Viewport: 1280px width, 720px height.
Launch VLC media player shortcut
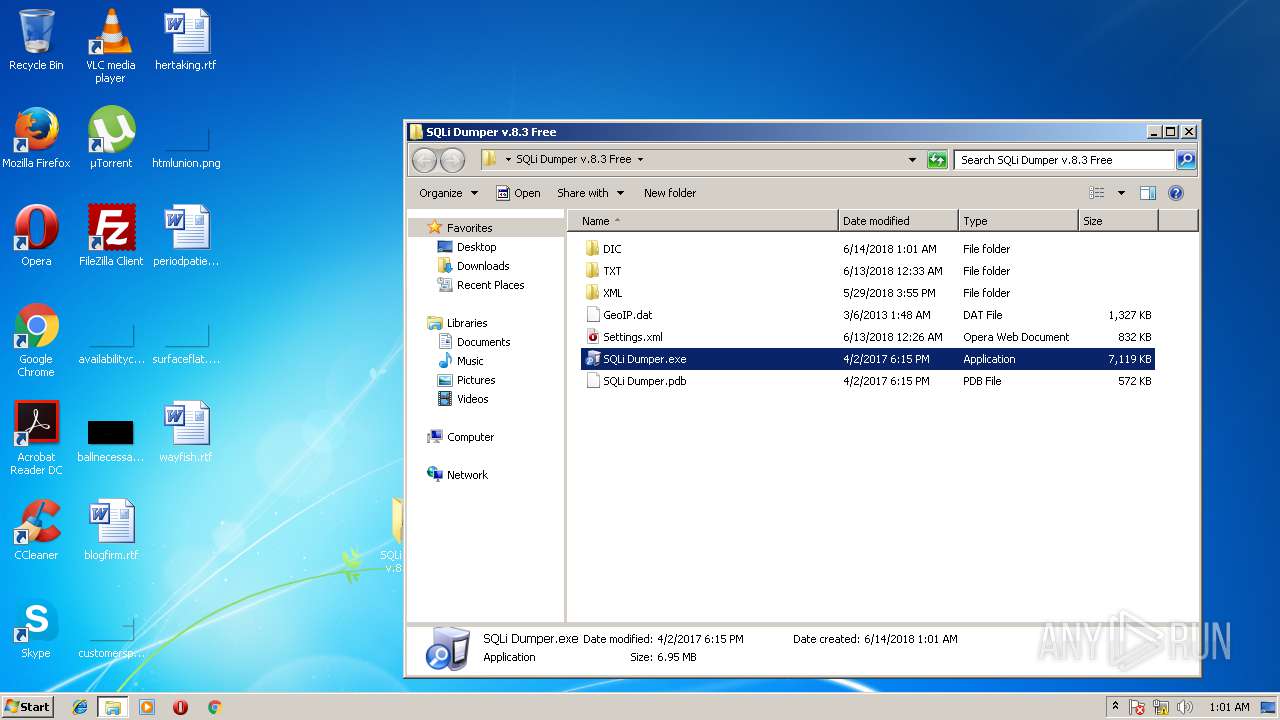coord(110,46)
